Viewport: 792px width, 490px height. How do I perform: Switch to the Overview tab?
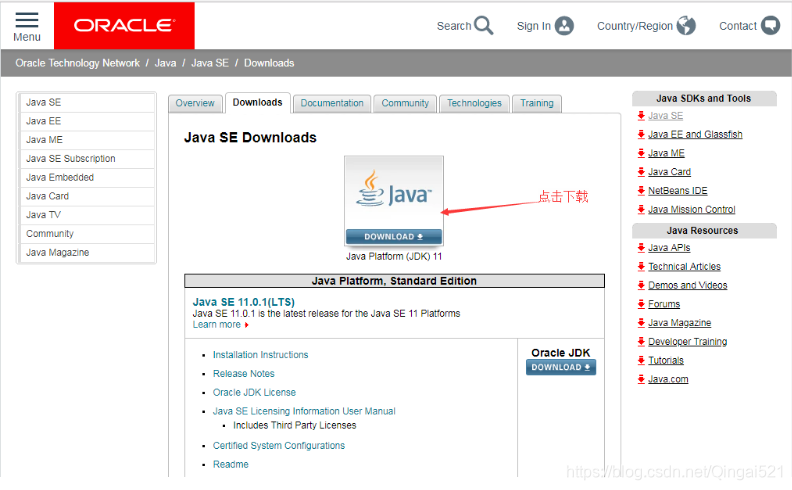pos(195,103)
